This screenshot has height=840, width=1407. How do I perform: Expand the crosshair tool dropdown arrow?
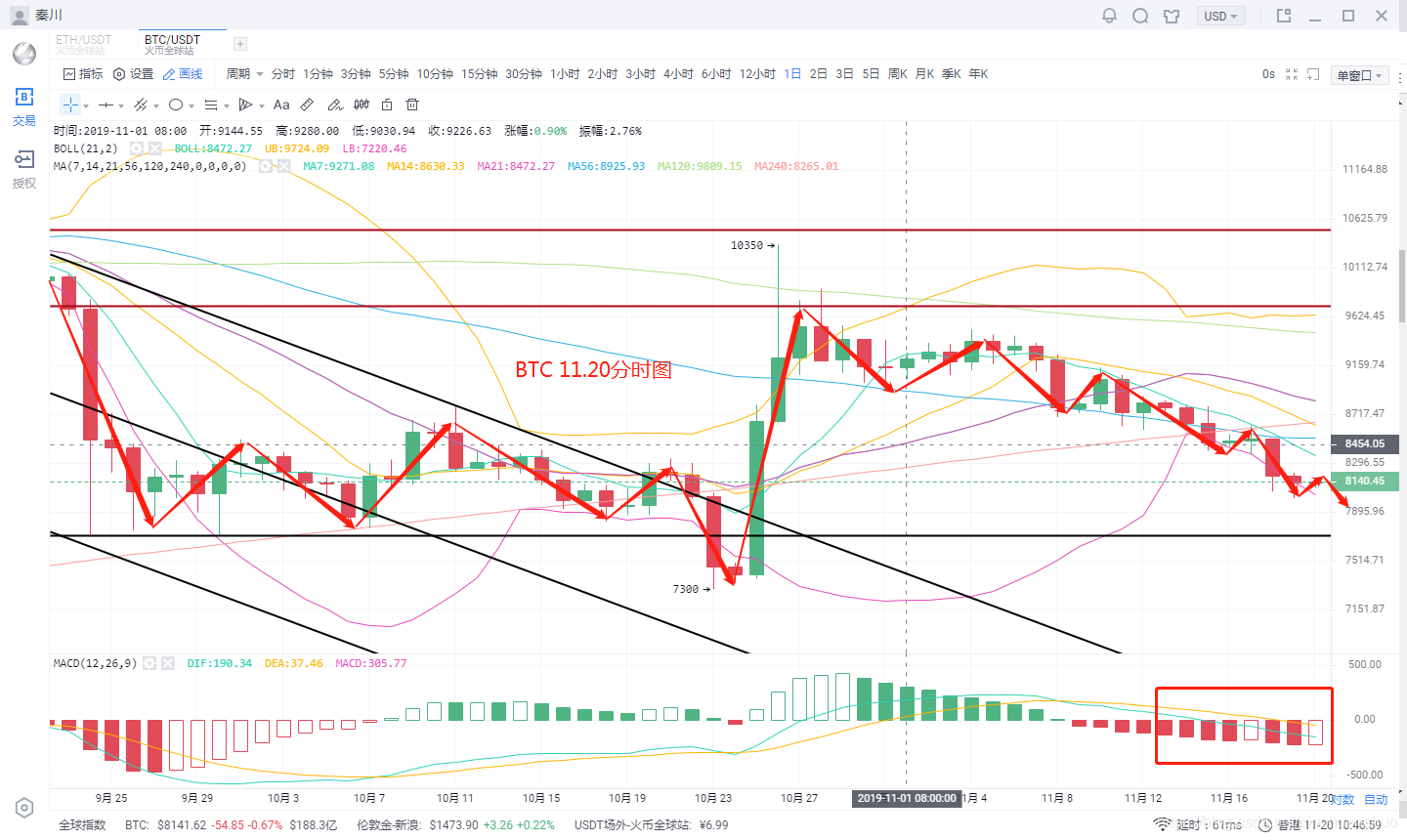point(86,105)
